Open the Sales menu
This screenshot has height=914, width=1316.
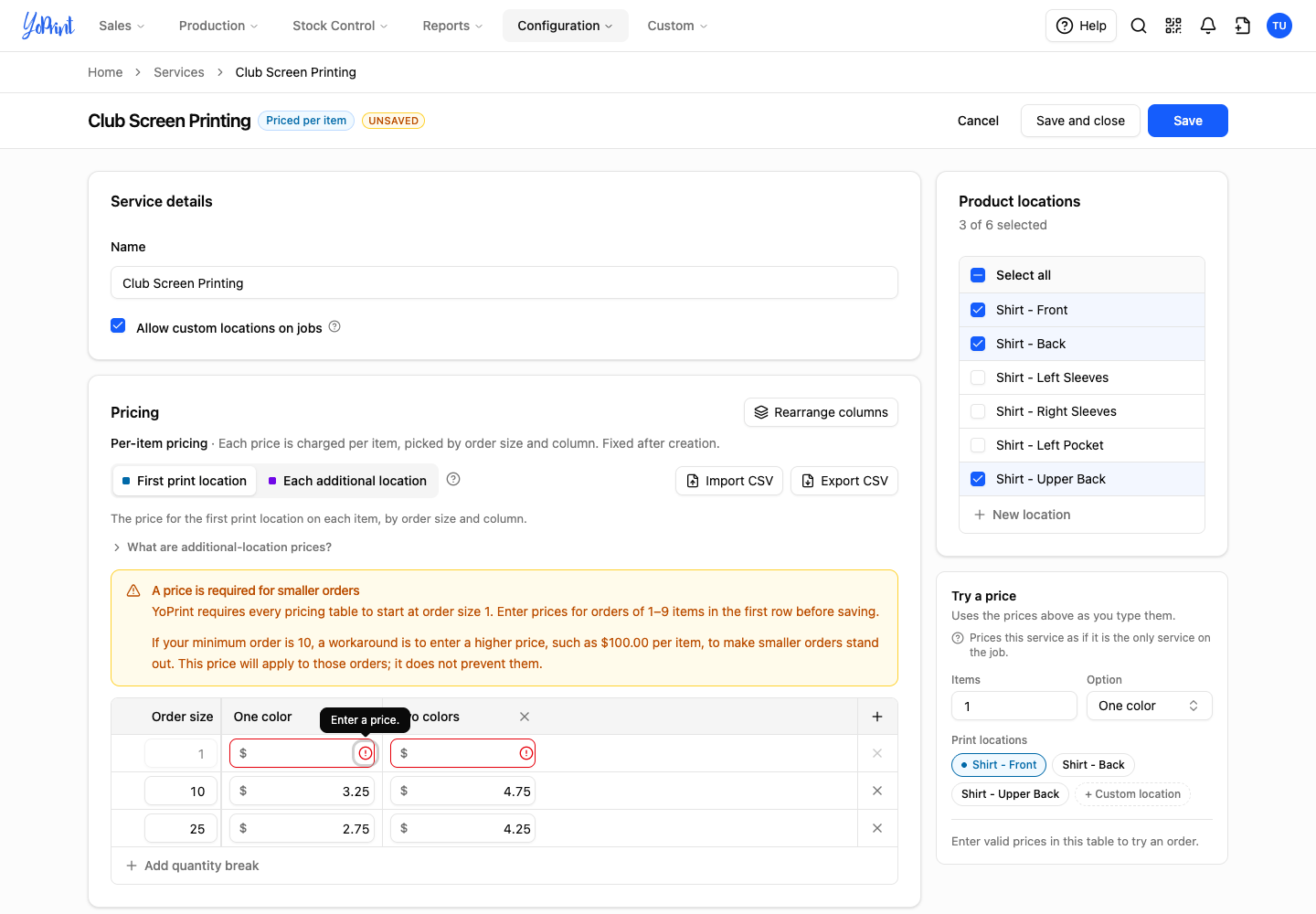tap(122, 26)
